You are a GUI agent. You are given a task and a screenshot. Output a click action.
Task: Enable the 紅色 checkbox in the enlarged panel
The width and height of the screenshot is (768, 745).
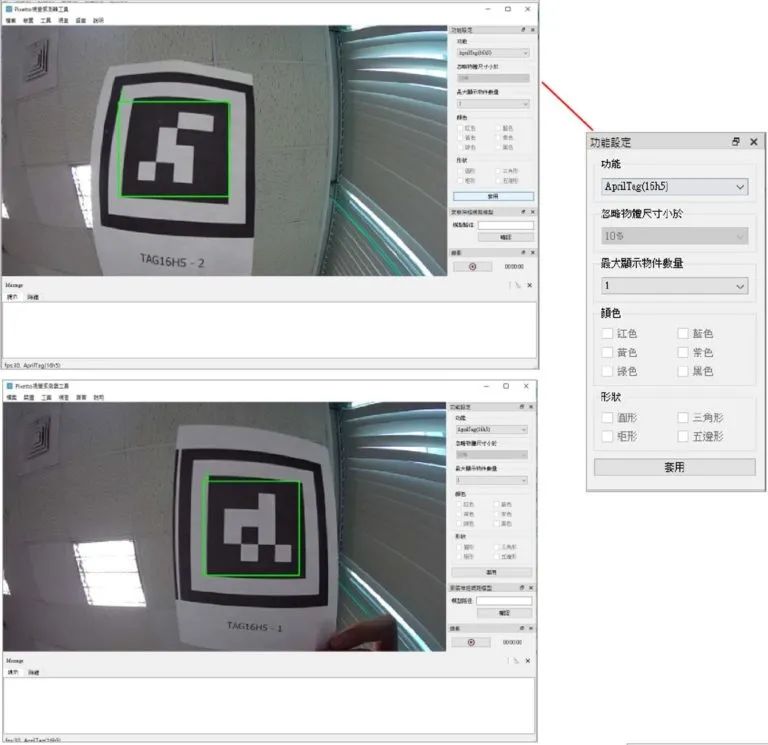click(608, 334)
